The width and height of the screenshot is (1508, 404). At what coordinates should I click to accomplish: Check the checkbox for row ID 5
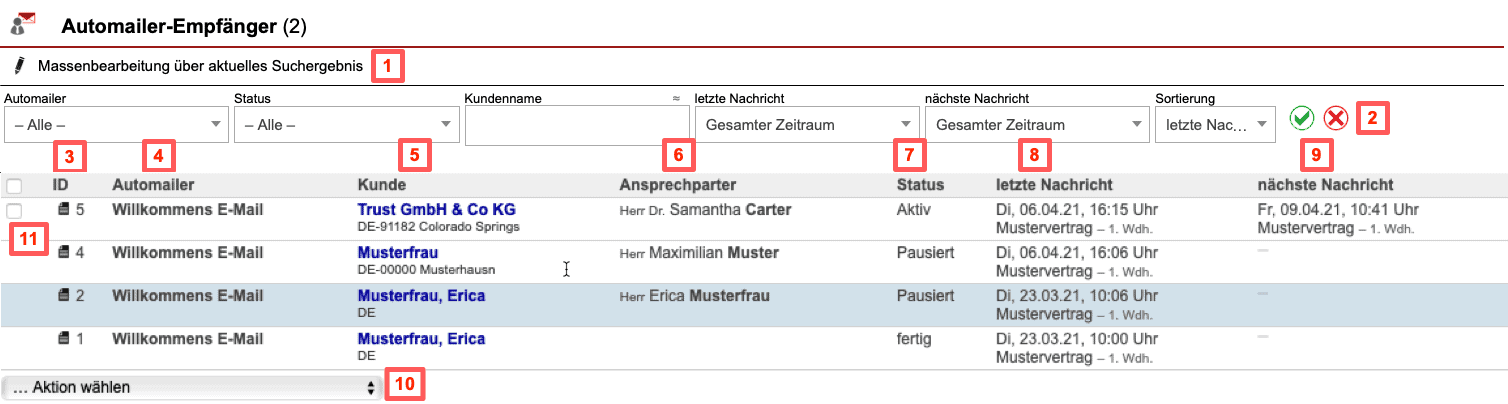tap(14, 211)
